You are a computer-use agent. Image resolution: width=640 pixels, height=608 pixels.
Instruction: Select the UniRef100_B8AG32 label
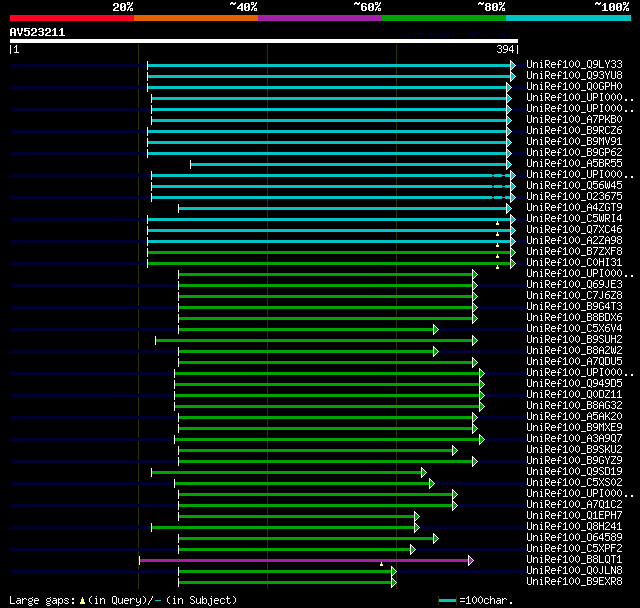pyautogui.click(x=574, y=406)
